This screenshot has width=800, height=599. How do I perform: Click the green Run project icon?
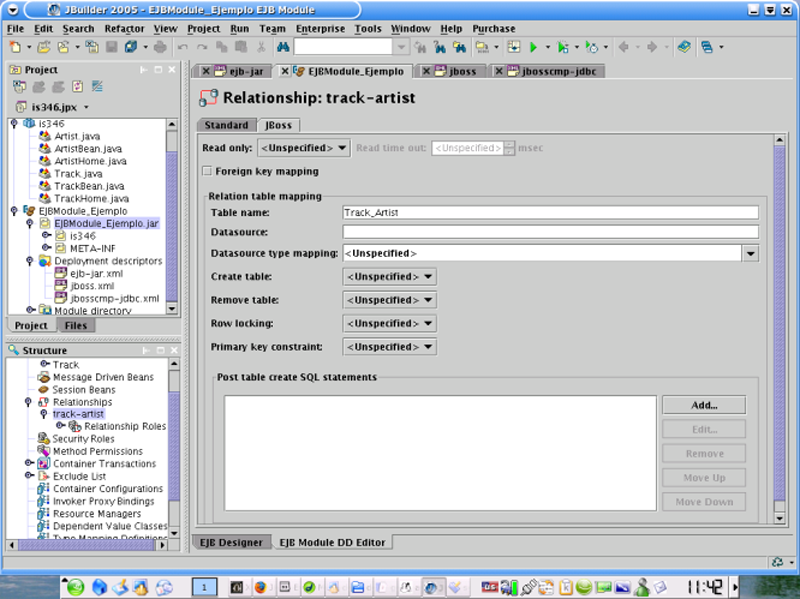click(534, 47)
